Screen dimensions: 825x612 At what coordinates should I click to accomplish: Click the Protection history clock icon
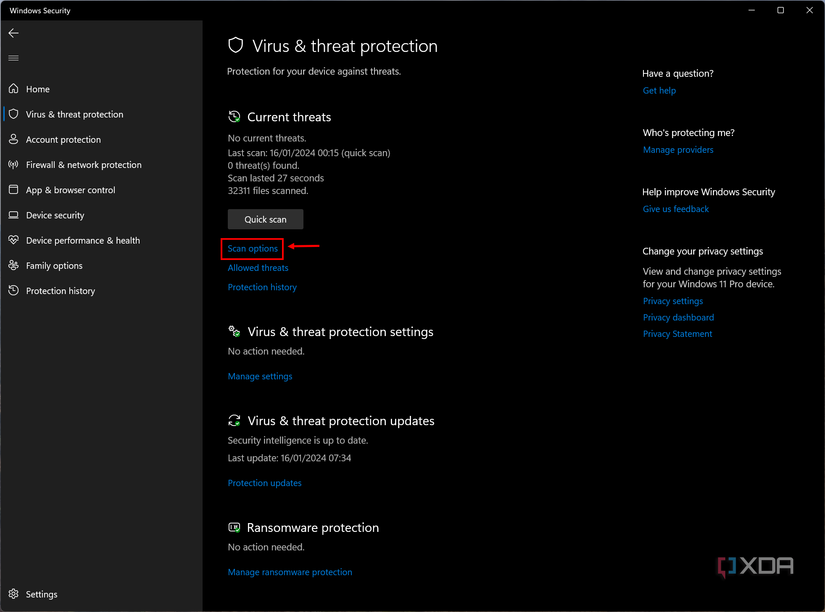coord(14,290)
